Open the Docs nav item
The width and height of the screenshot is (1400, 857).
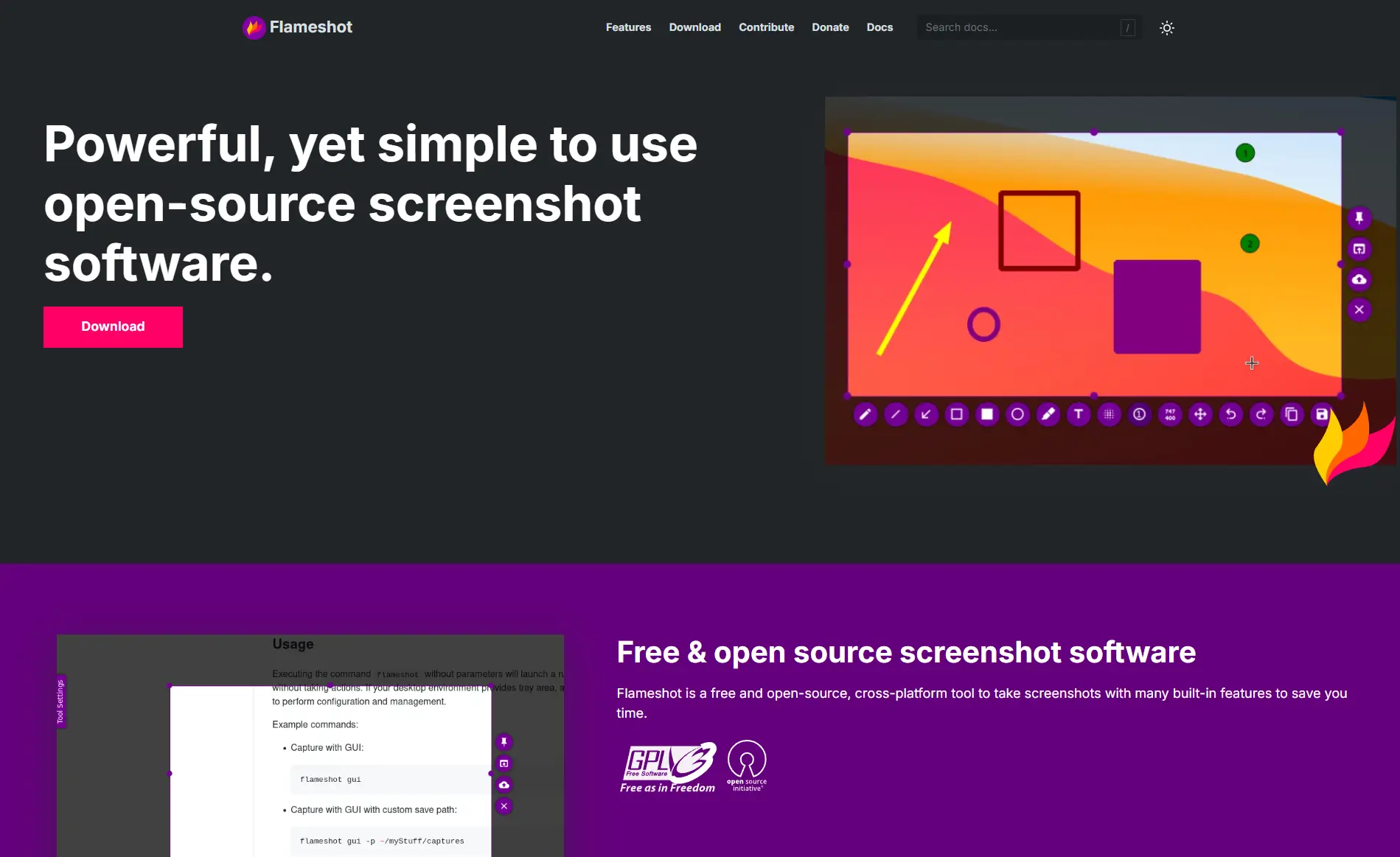coord(880,27)
